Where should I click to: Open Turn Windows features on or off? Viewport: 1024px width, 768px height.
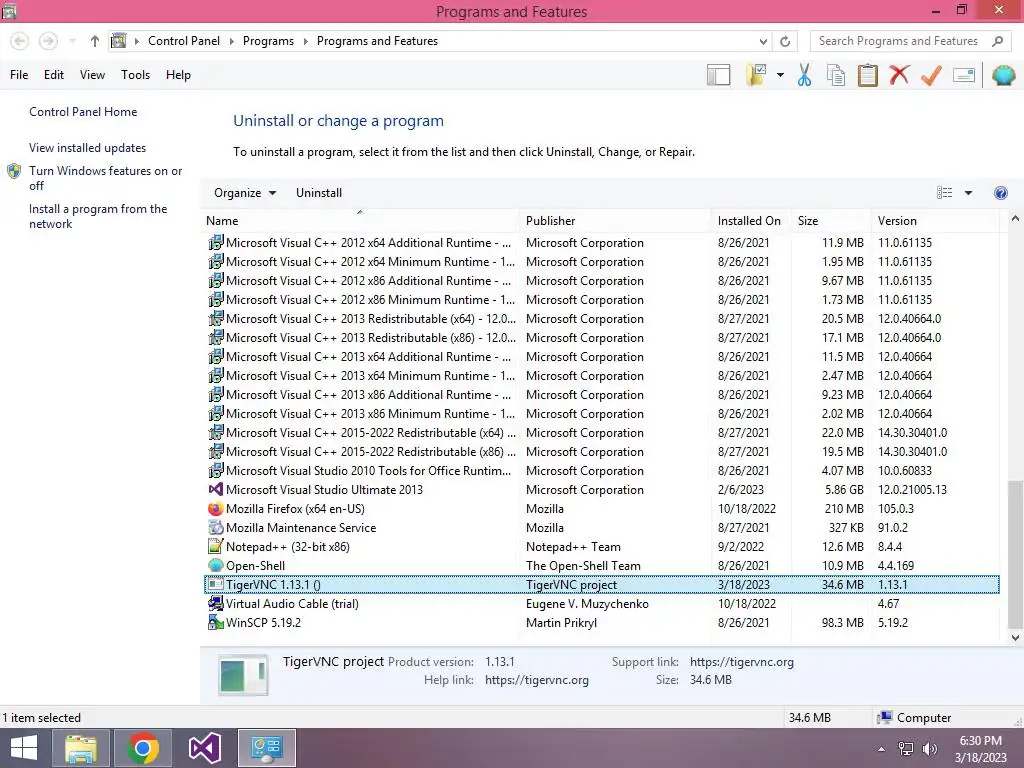pos(105,178)
